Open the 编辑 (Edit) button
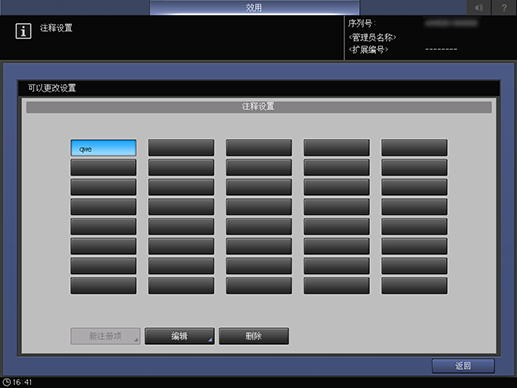The width and height of the screenshot is (517, 388). 180,336
